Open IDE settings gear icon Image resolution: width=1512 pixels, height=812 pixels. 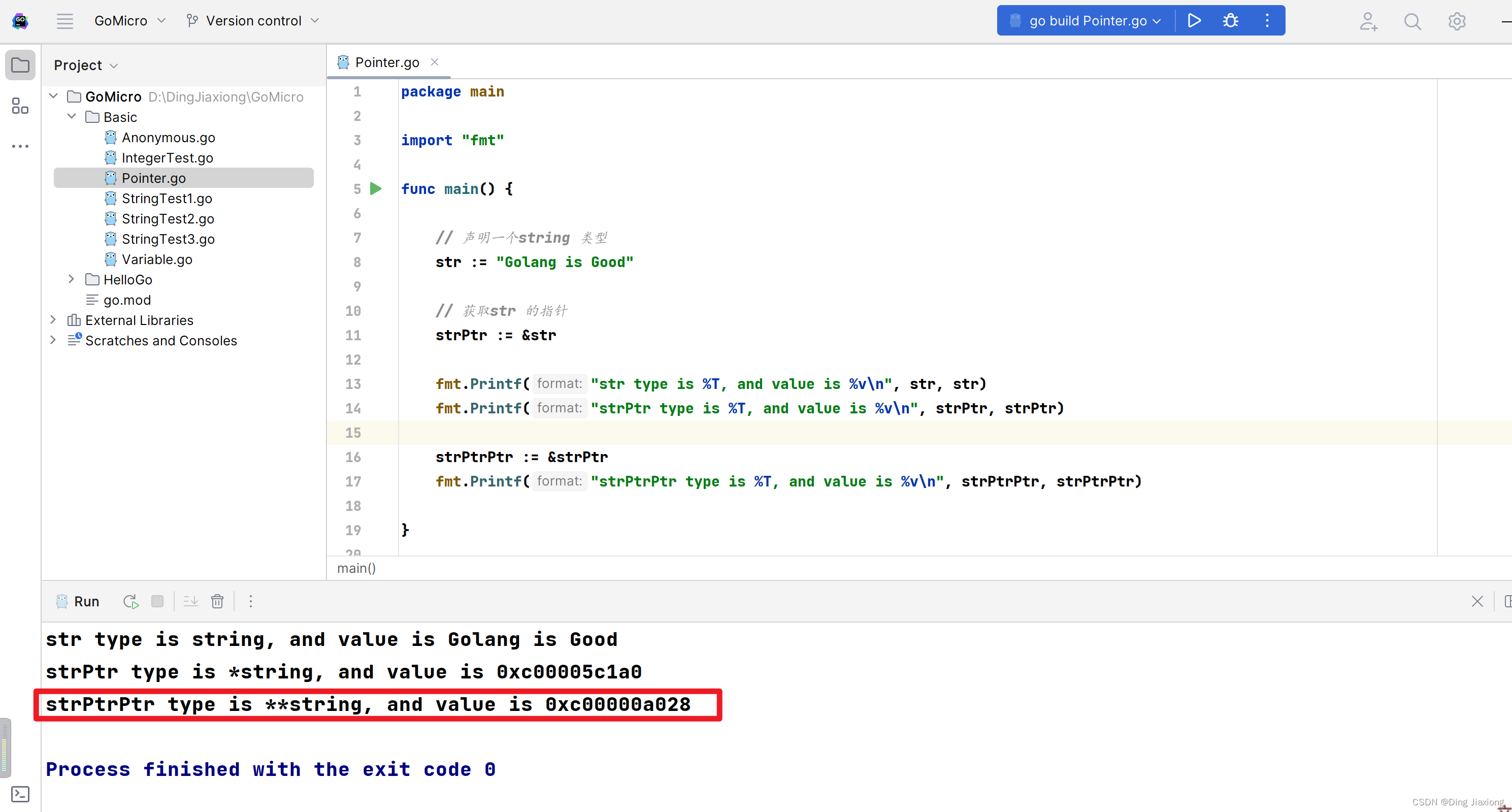click(x=1456, y=22)
